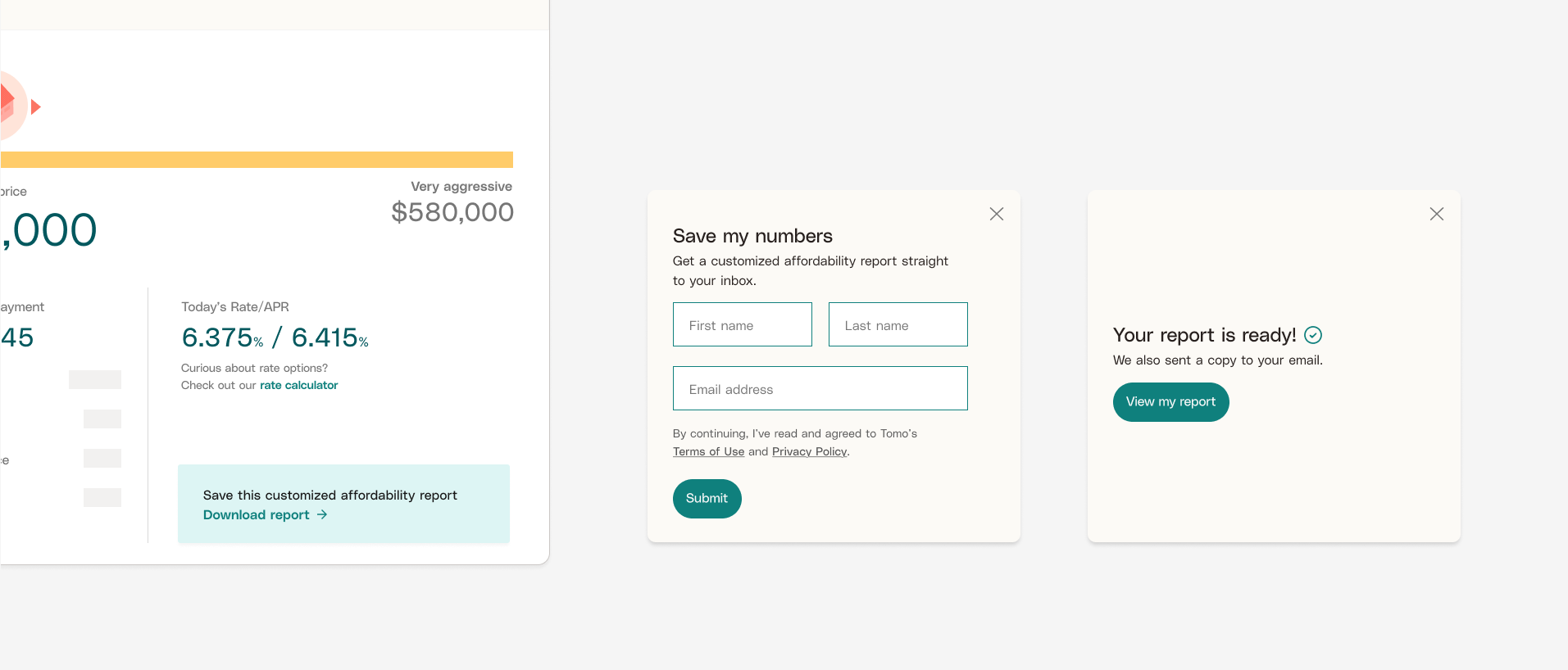Submit the Save my numbers form
Screen dimensions: 1568x670
coord(707,499)
